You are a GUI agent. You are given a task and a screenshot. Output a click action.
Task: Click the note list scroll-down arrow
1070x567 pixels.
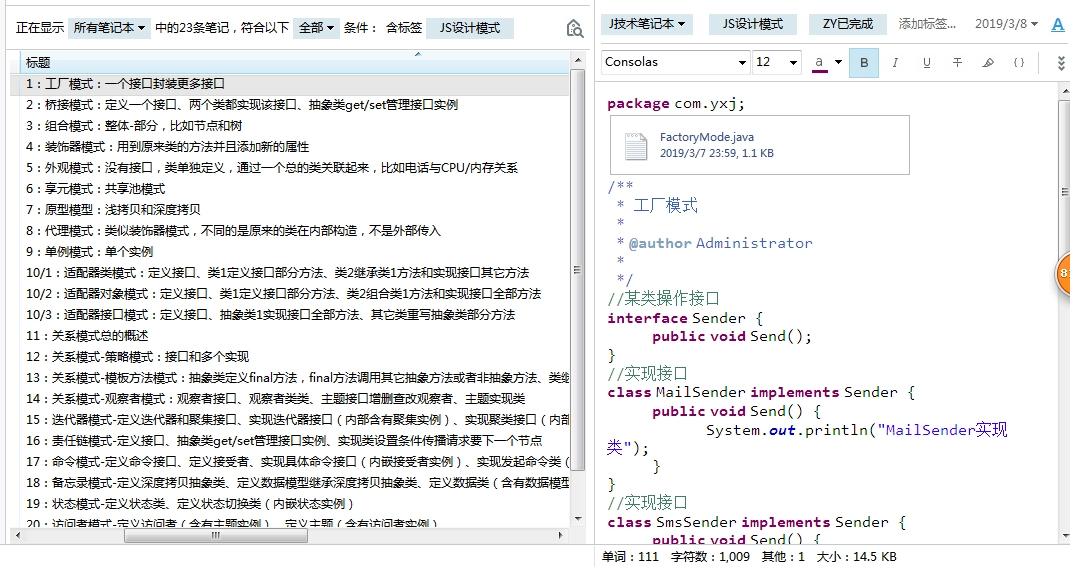[577, 520]
